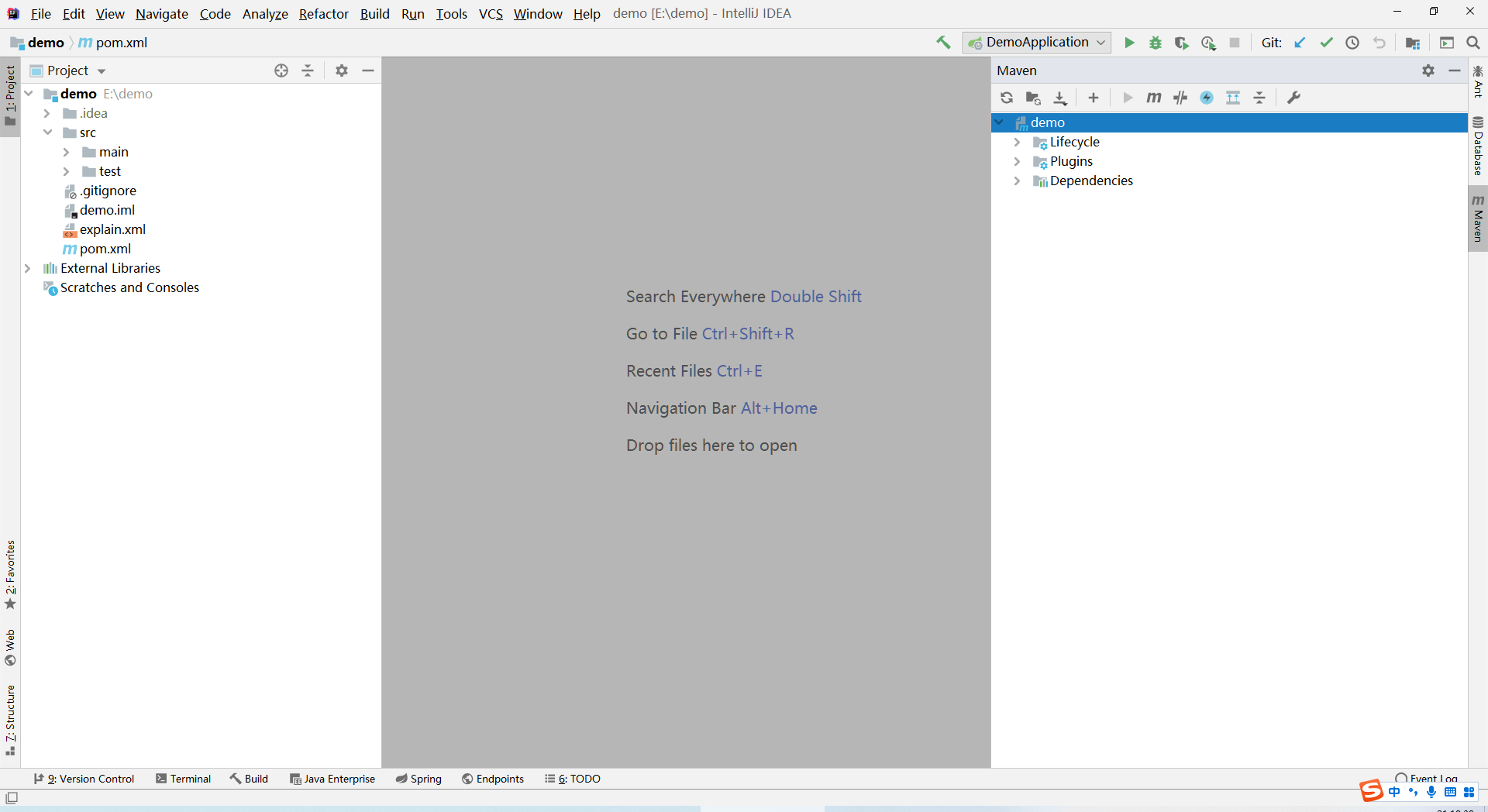
Task: Open the Favorites side tab
Action: pyautogui.click(x=10, y=575)
